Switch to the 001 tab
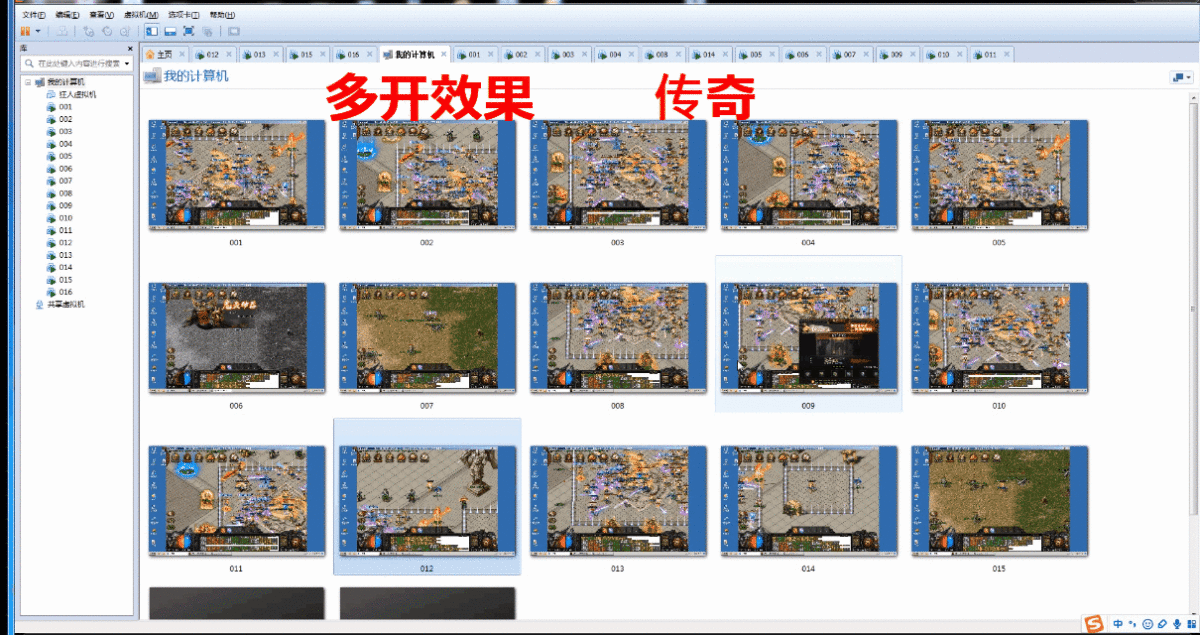Viewport: 1200px width, 635px height. click(x=474, y=54)
